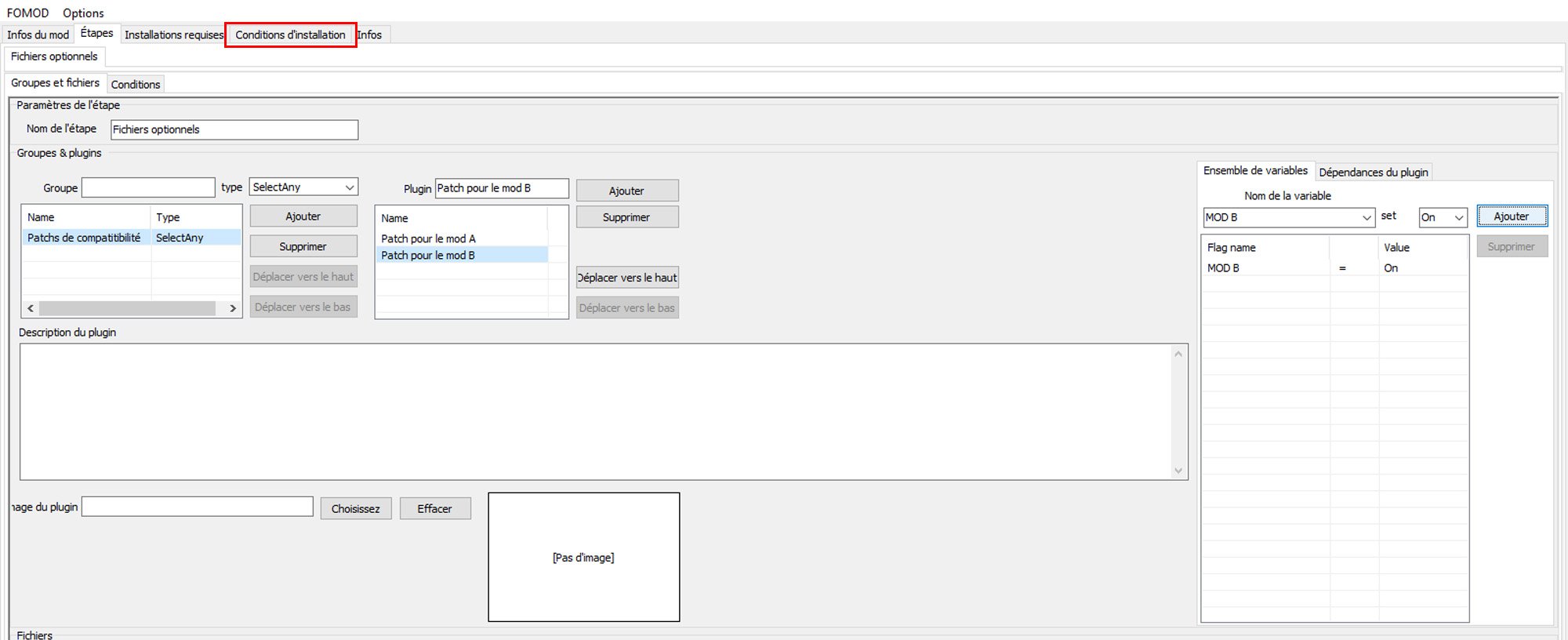1568x640 pixels.
Task: Click the description scrollbar down arrow
Action: point(1178,471)
